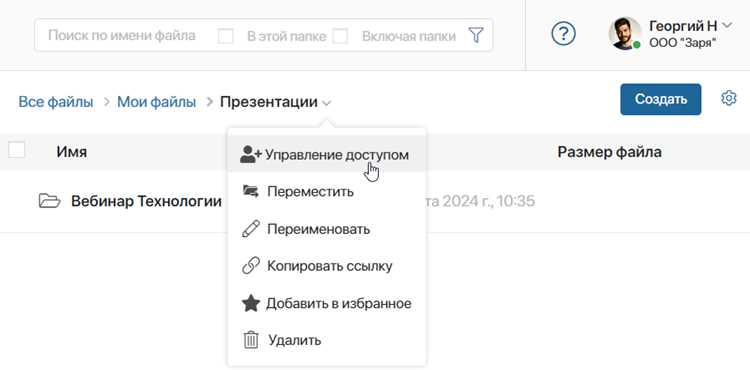Image resolution: width=750 pixels, height=370 pixels.
Task: Open the search filter funnel icon
Action: point(475,35)
